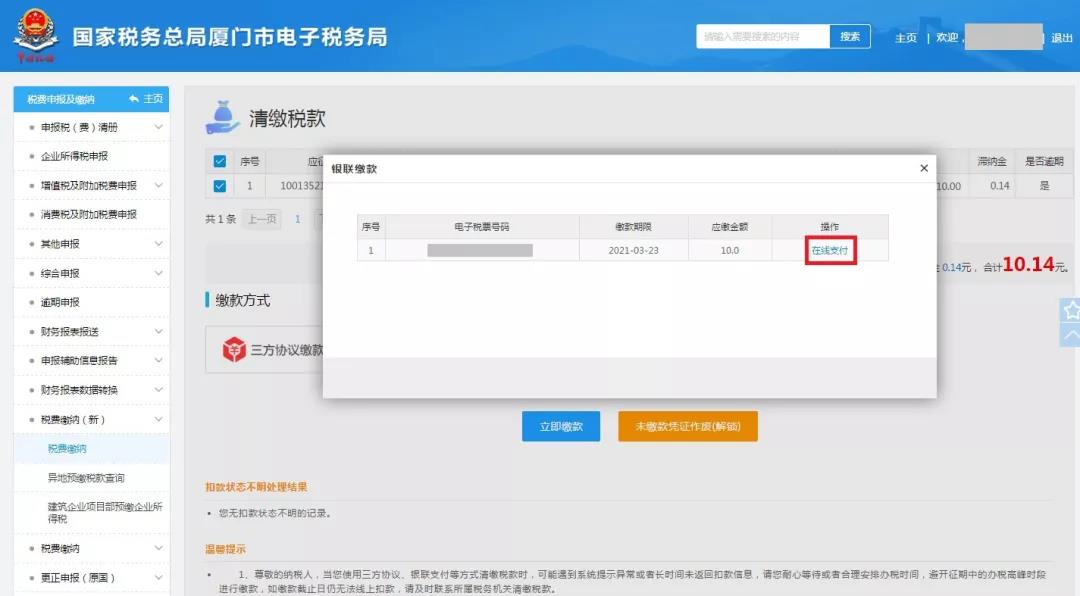Click the tax bureau emblem logo
Screen dimensions: 1080x596
[34, 35]
